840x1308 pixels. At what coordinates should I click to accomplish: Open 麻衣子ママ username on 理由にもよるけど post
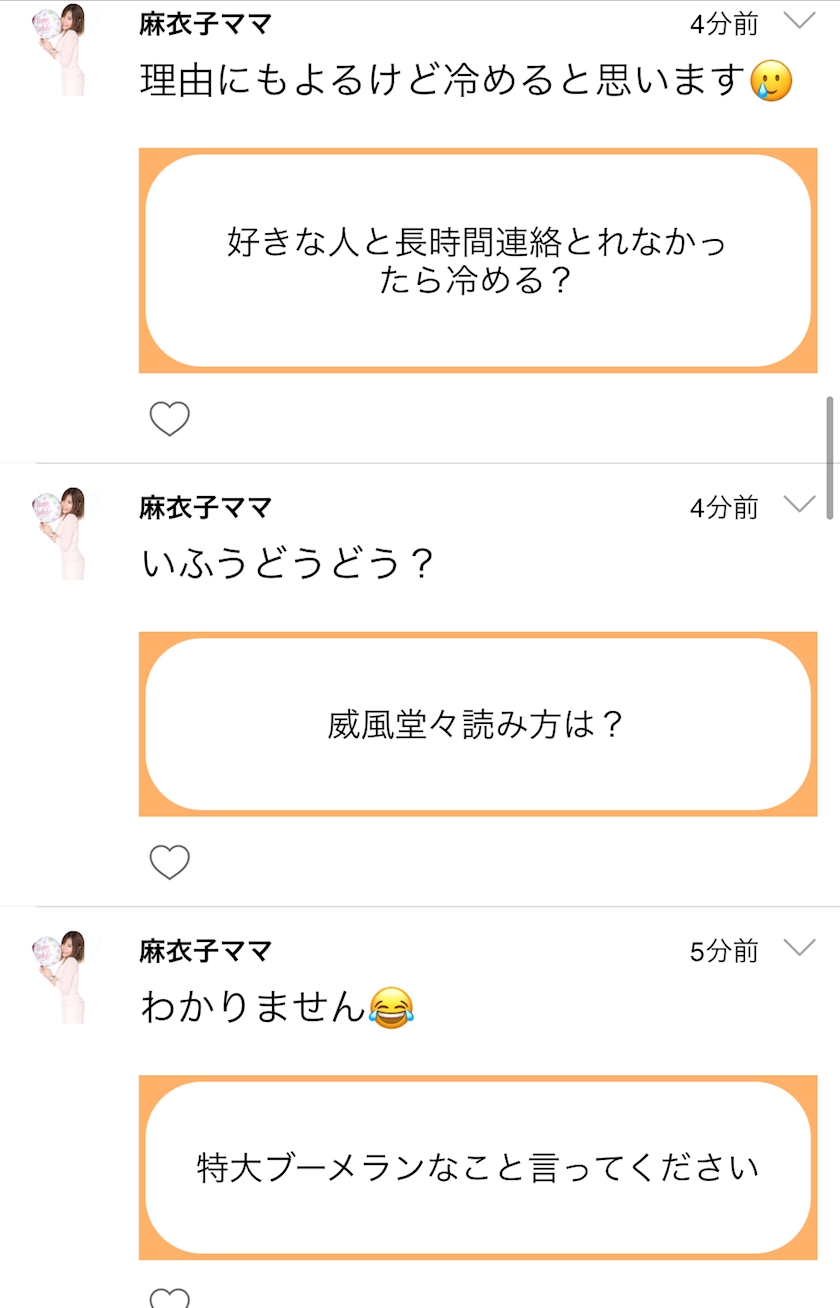click(x=205, y=24)
